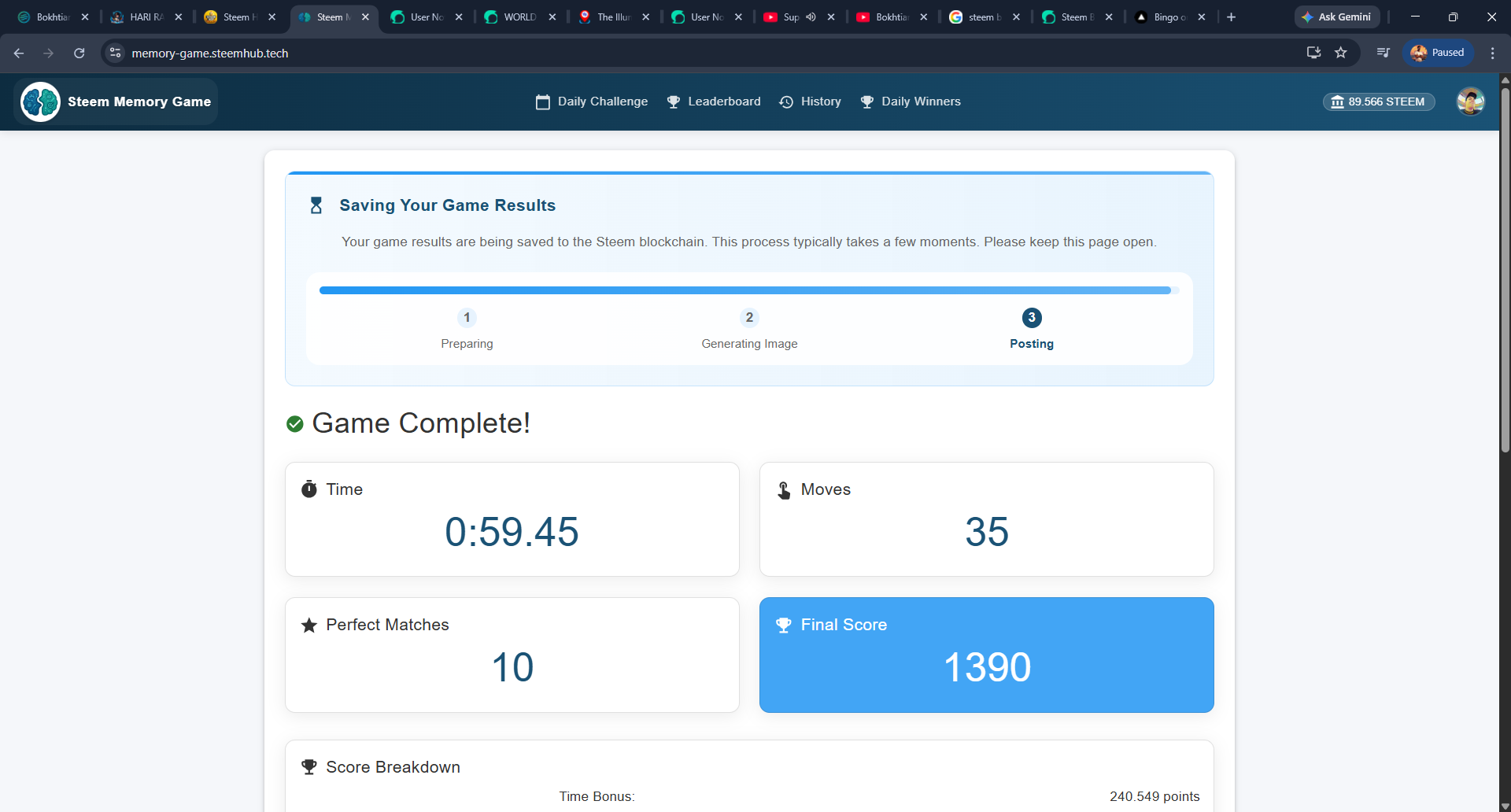The width and height of the screenshot is (1511, 812).
Task: Click the trophy icon next to Leaderboard
Action: pyautogui.click(x=674, y=101)
